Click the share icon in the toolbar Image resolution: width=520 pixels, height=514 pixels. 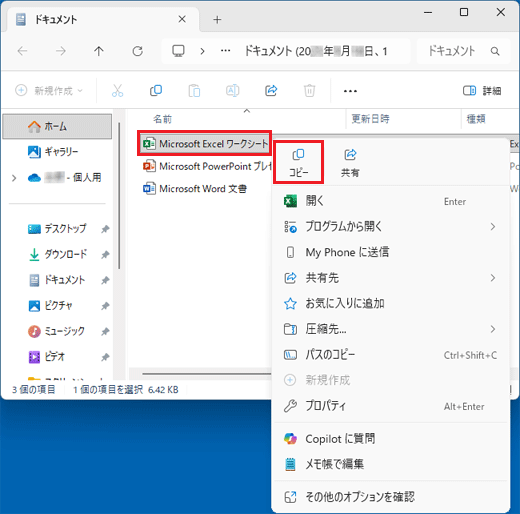point(271,90)
